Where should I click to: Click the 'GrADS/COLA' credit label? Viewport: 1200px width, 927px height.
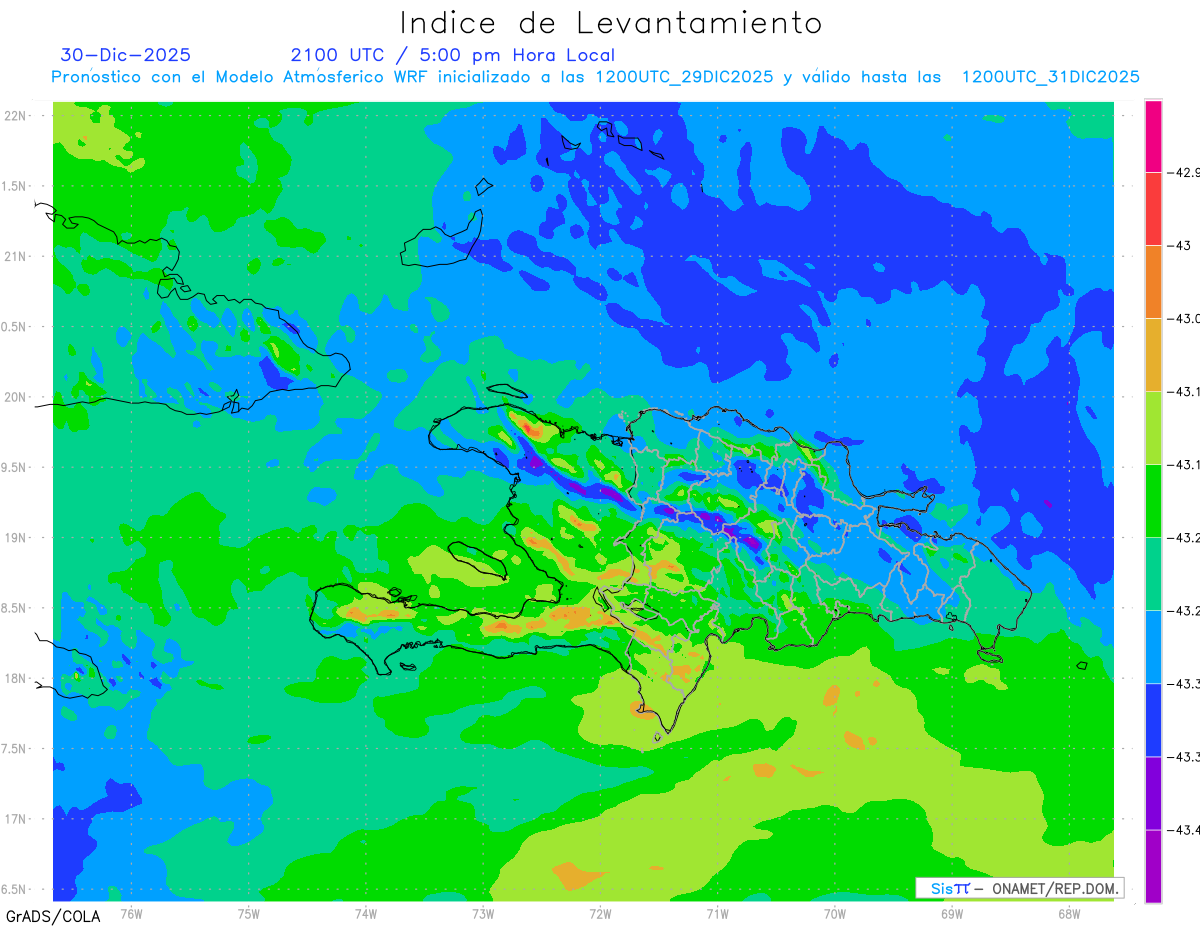point(53,916)
